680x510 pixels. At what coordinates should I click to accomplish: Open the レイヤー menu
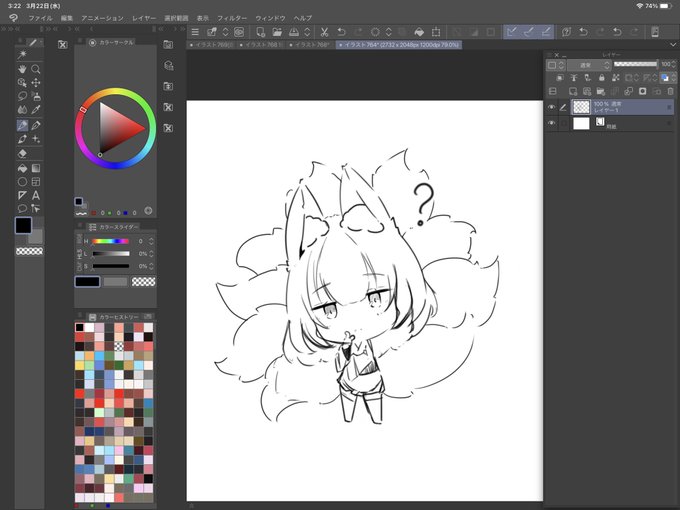point(144,18)
